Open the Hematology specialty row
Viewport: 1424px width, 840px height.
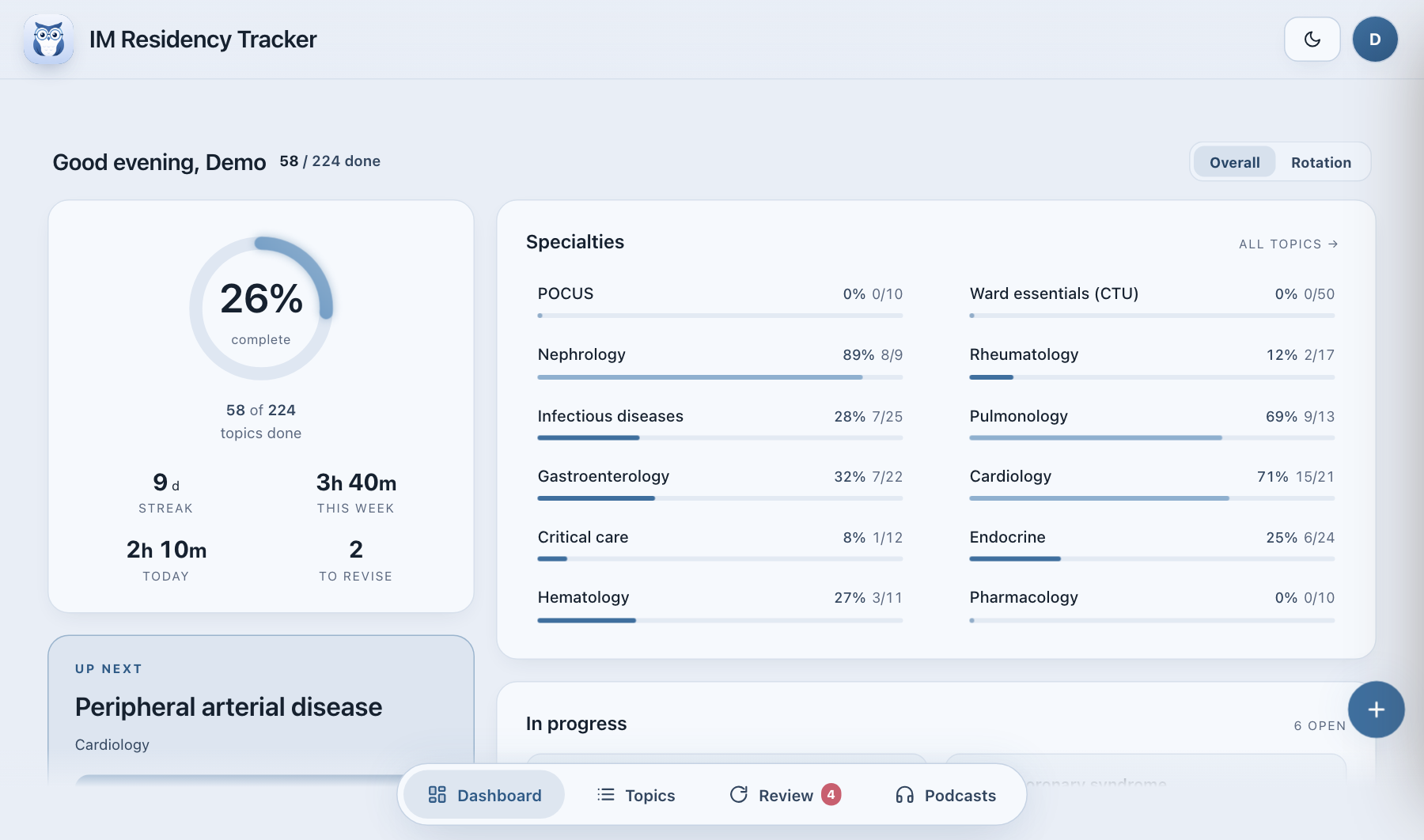720,607
